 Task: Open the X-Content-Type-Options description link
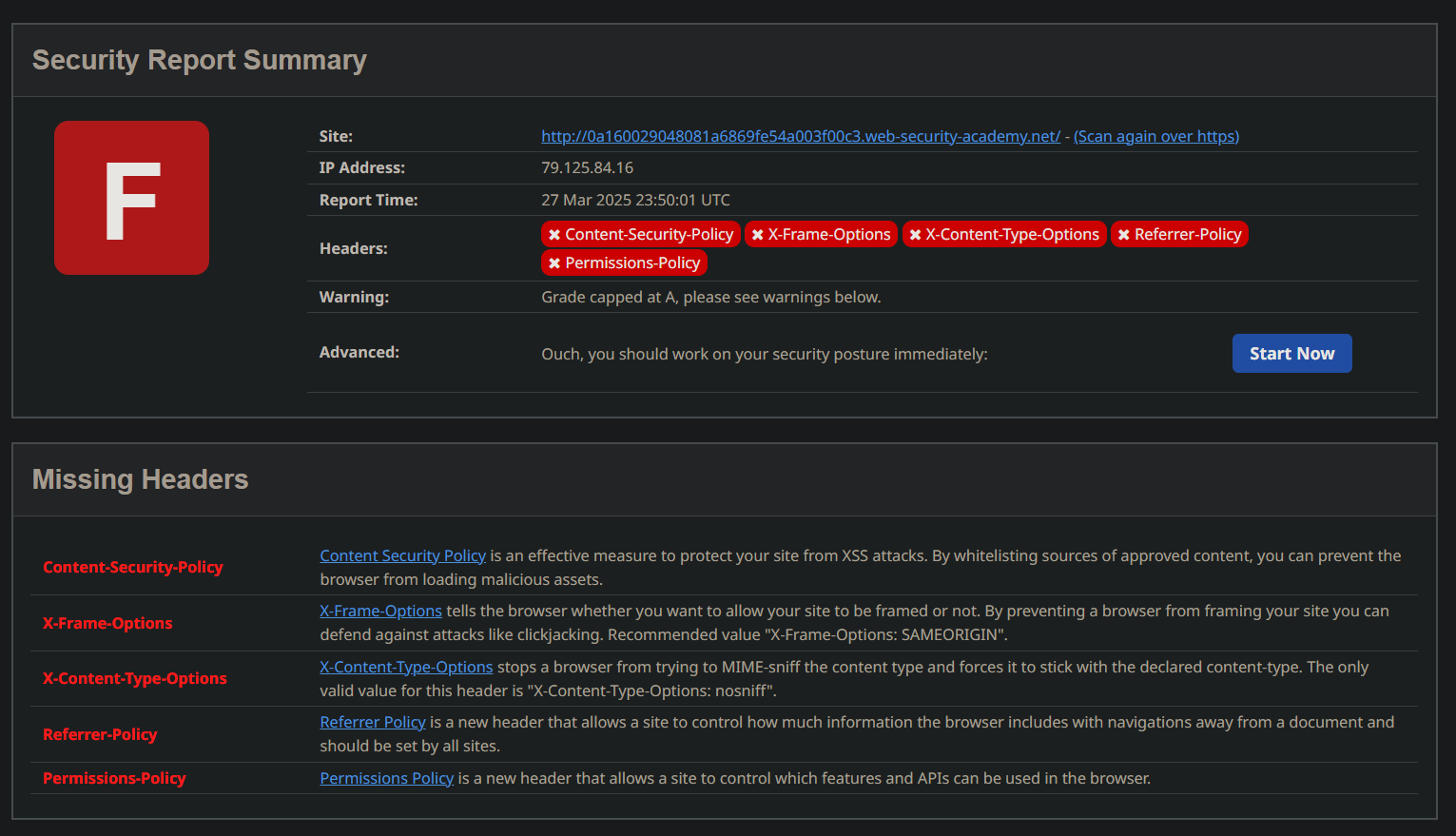[x=406, y=667]
